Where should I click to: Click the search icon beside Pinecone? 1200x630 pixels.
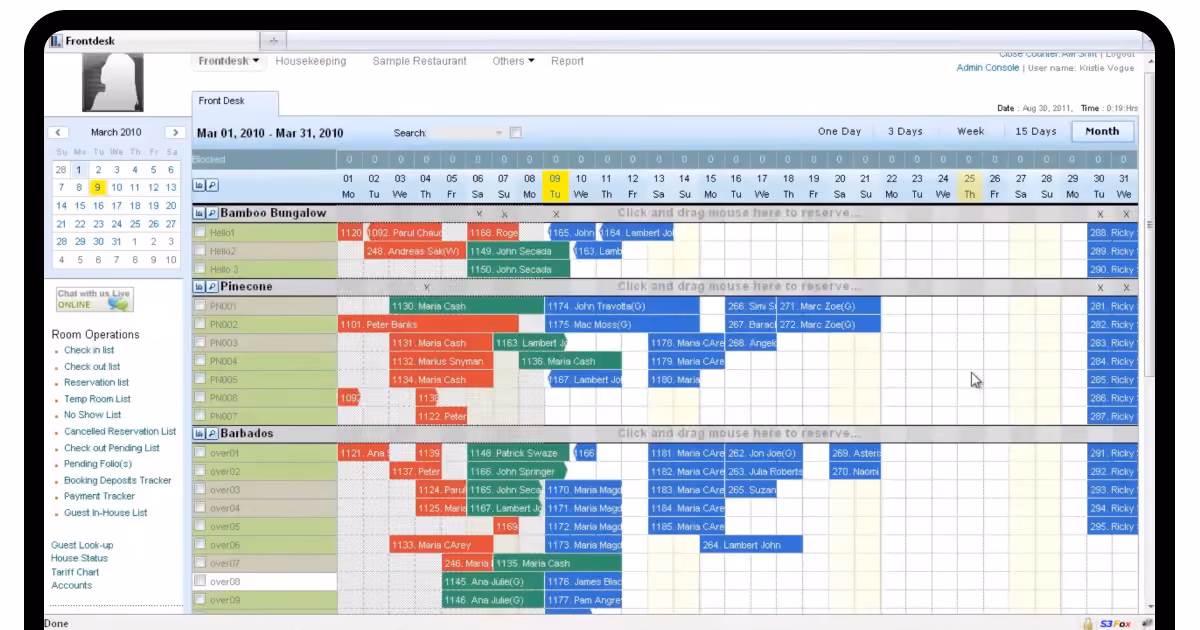click(x=212, y=286)
